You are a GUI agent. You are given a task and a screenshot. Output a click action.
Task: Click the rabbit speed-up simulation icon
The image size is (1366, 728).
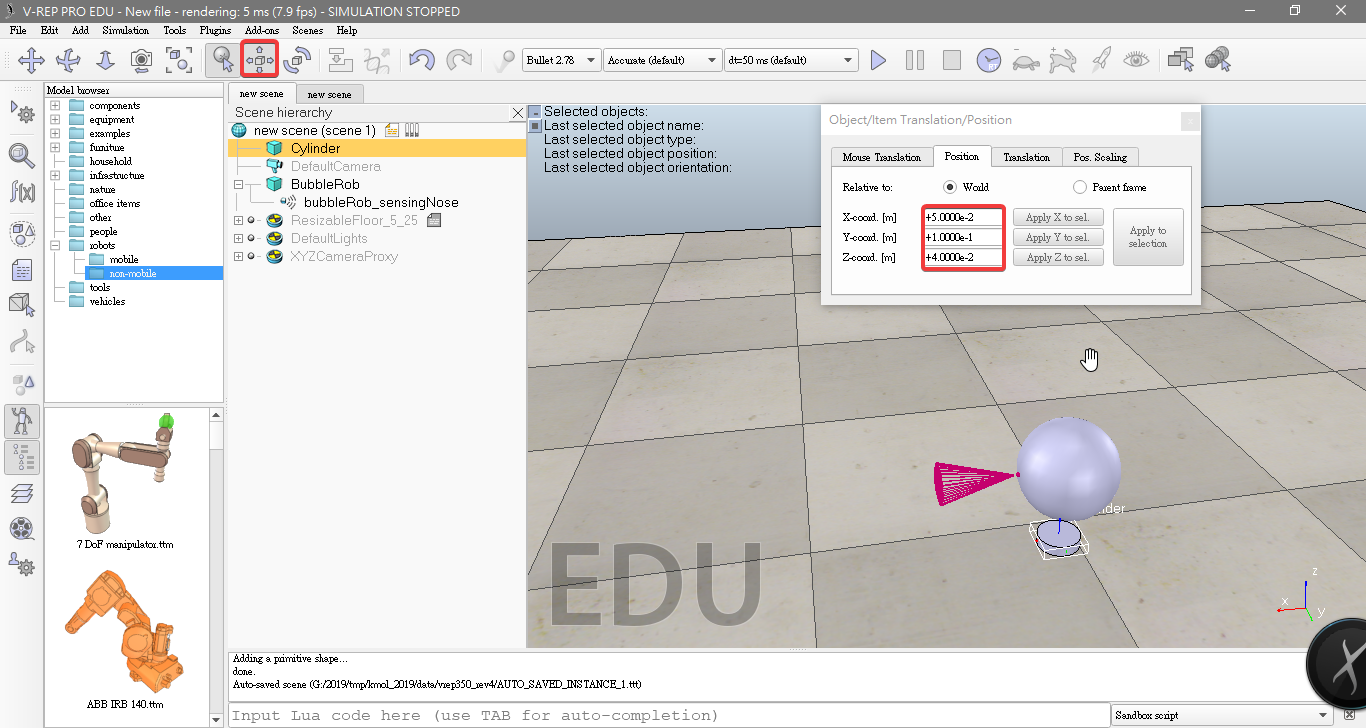pyautogui.click(x=1062, y=60)
